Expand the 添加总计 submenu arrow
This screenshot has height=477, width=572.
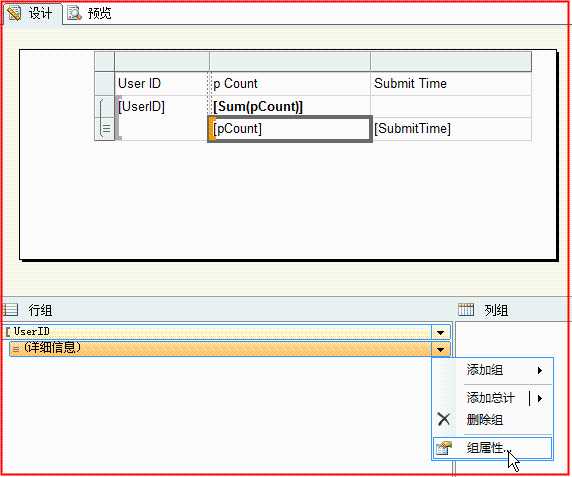click(540, 398)
